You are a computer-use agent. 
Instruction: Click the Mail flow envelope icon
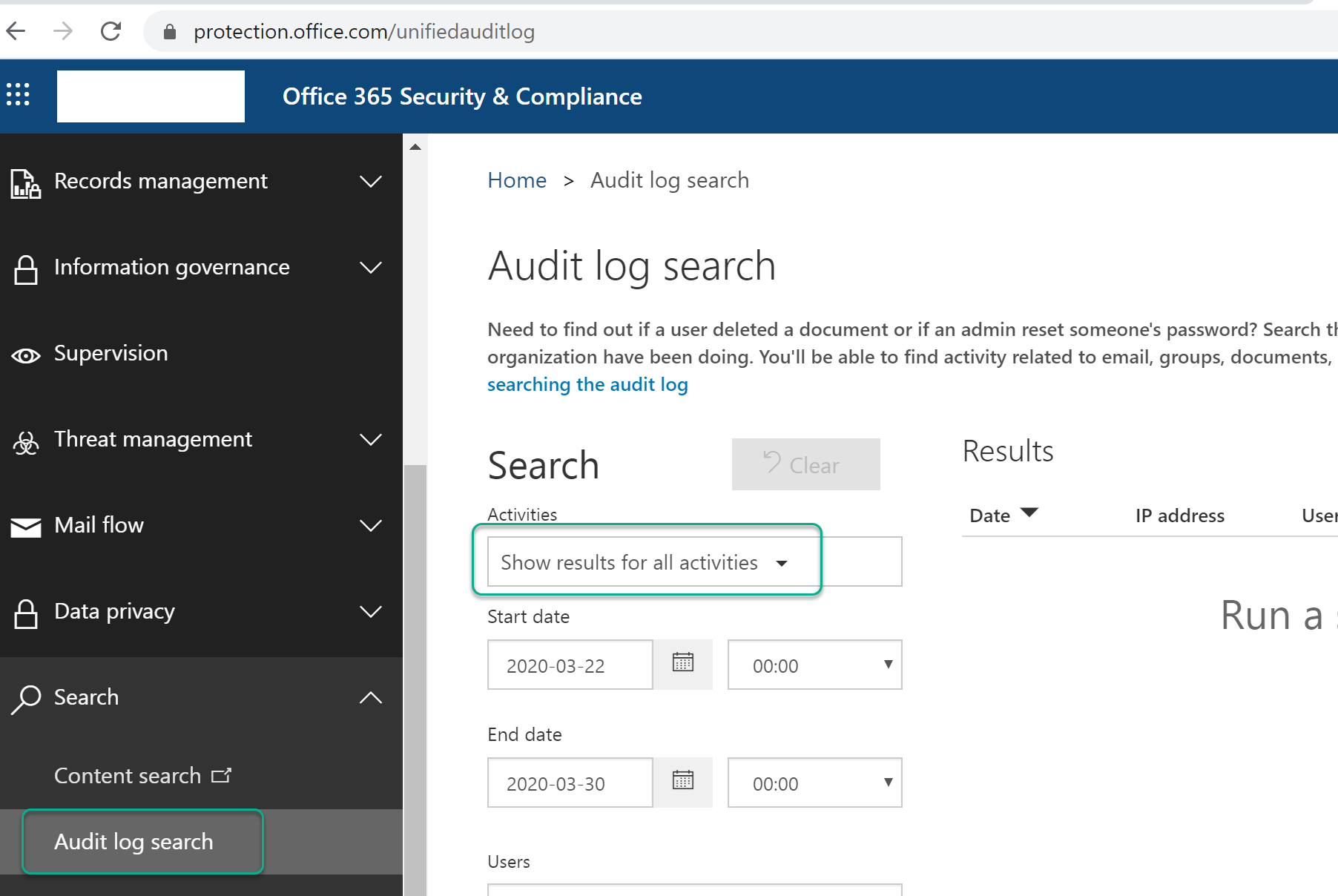pos(26,527)
